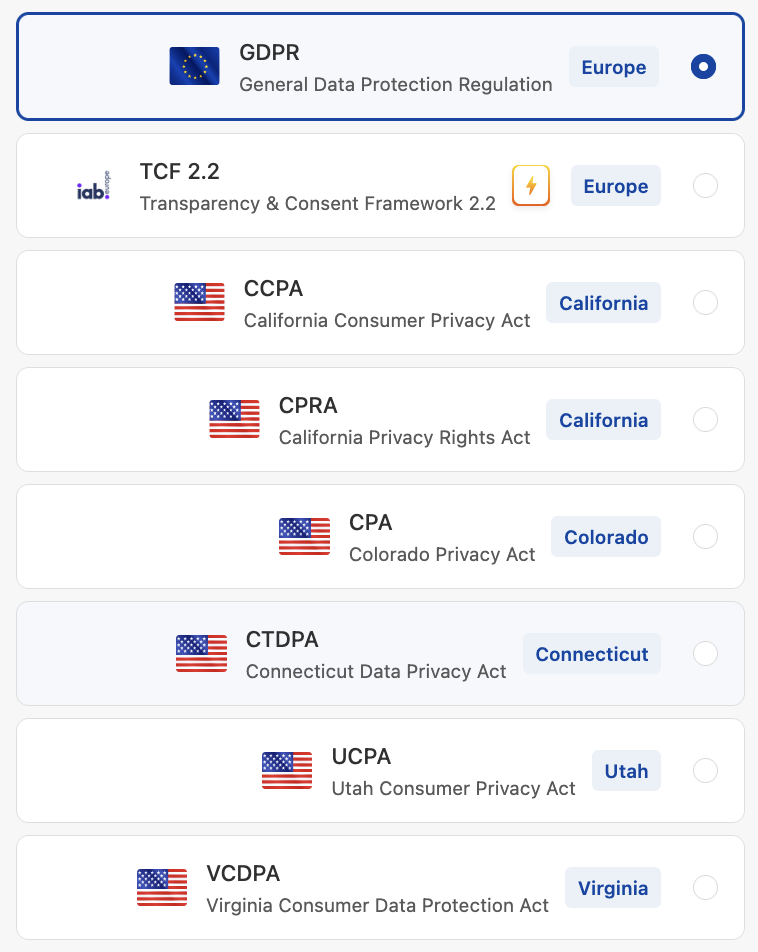The width and height of the screenshot is (758, 952).
Task: Choose the CPRA radio option
Action: pos(705,419)
